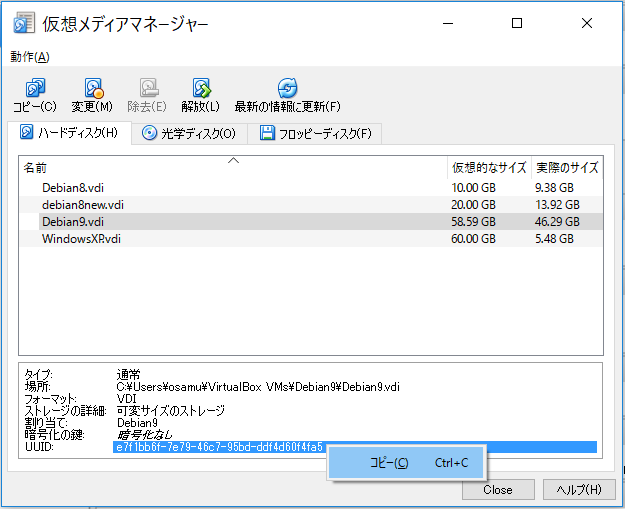
Task: Click the 解放(L) release toolbar icon
Action: 200,89
